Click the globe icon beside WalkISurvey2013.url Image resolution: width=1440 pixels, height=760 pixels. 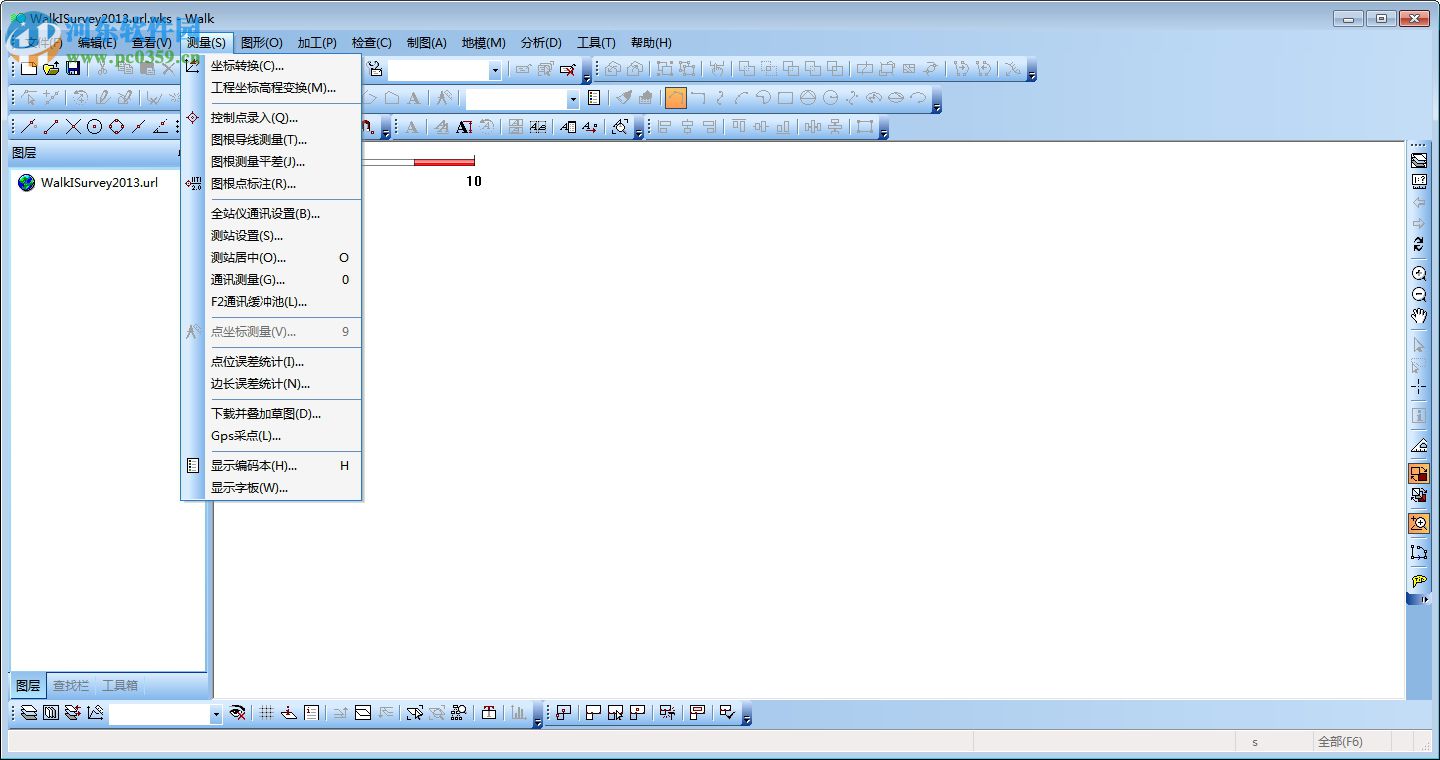coord(27,183)
